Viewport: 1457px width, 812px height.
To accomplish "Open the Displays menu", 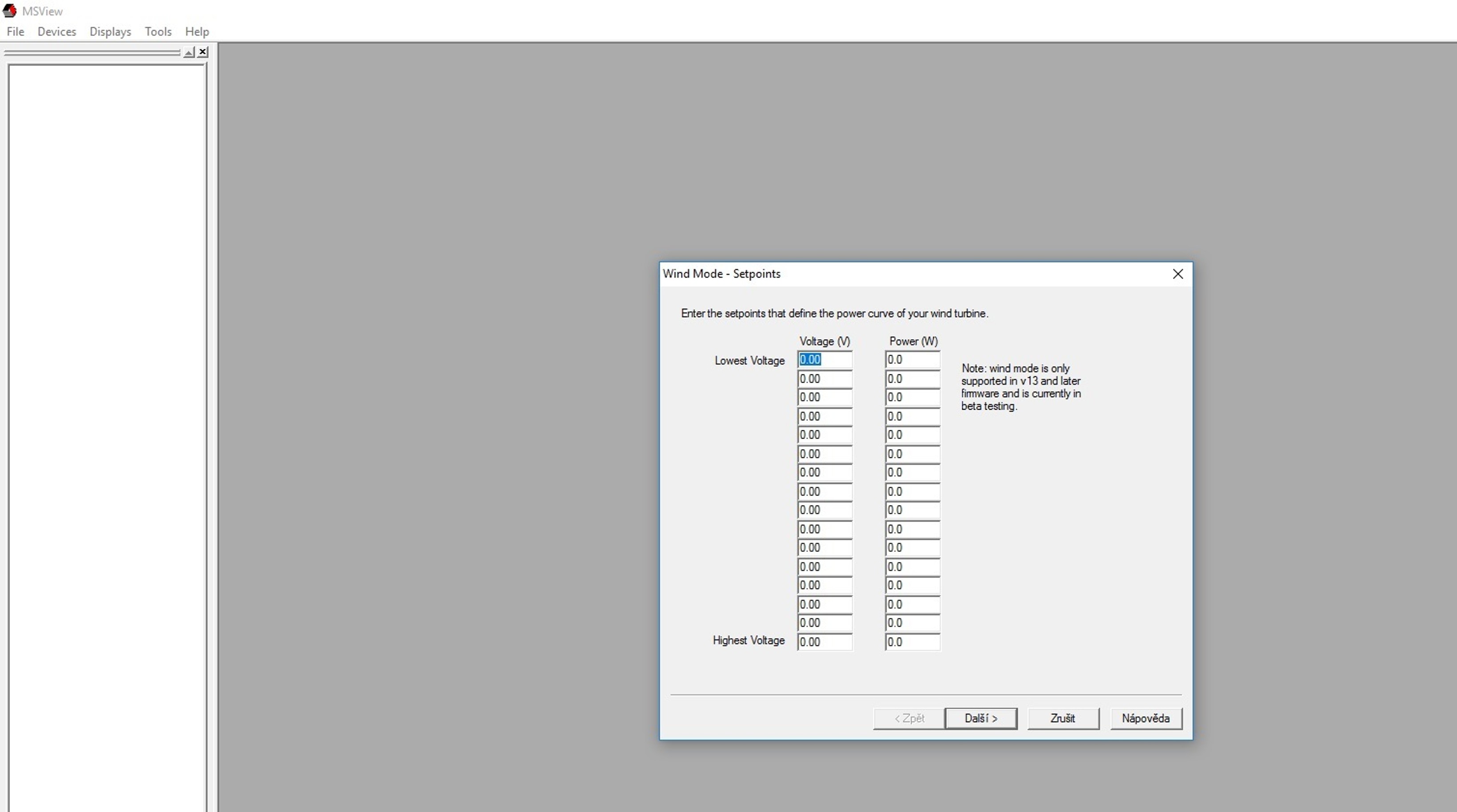I will coord(110,32).
